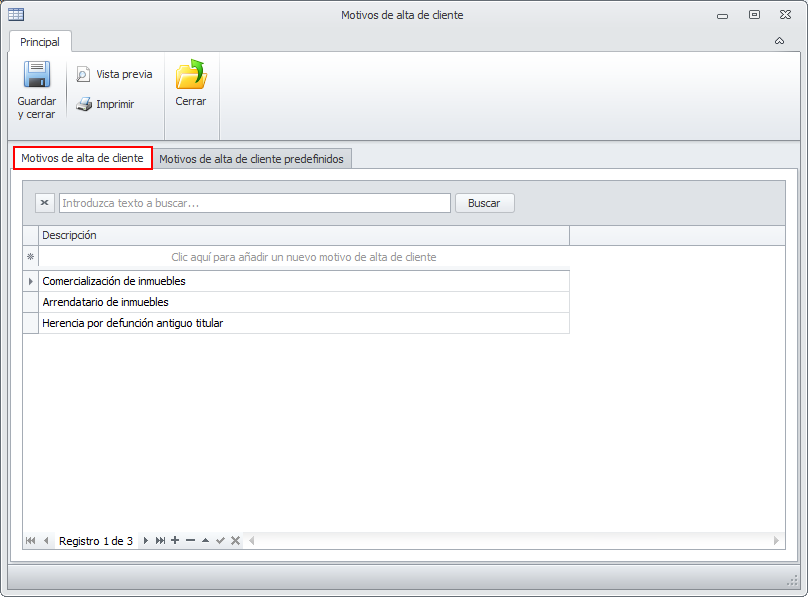Close the window using the title bar X
Image resolution: width=808 pixels, height=597 pixels.
785,14
